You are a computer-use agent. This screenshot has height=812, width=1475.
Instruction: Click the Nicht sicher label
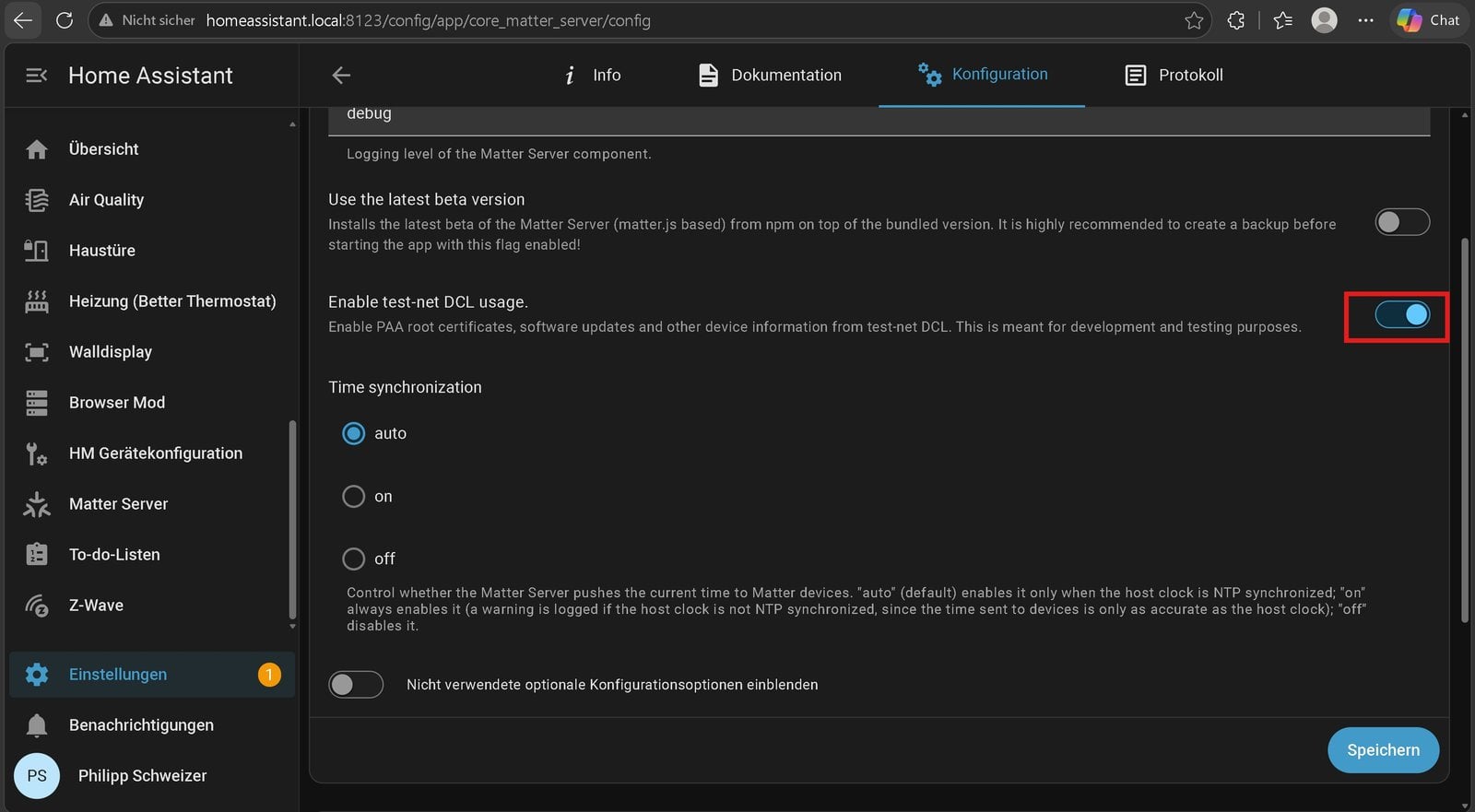[159, 20]
